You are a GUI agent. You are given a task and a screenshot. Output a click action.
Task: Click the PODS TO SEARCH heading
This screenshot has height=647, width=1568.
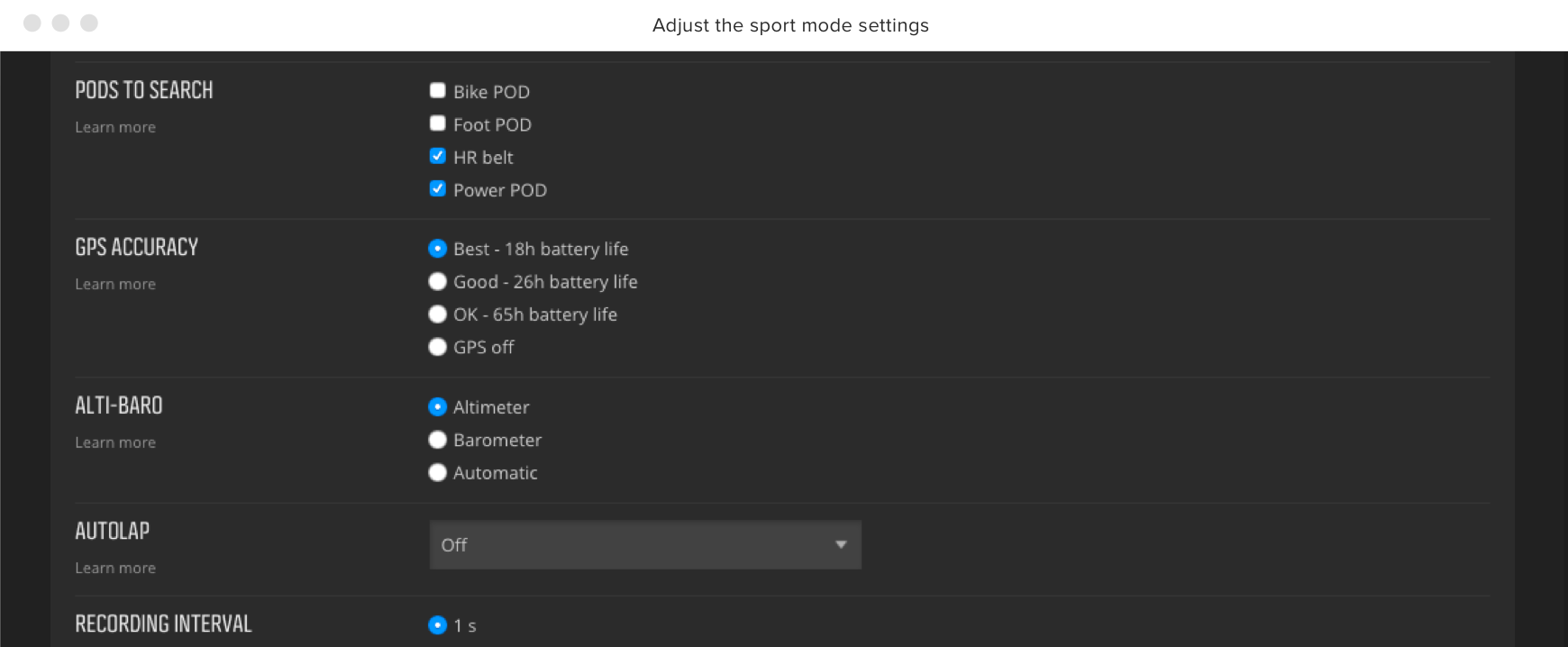[144, 90]
